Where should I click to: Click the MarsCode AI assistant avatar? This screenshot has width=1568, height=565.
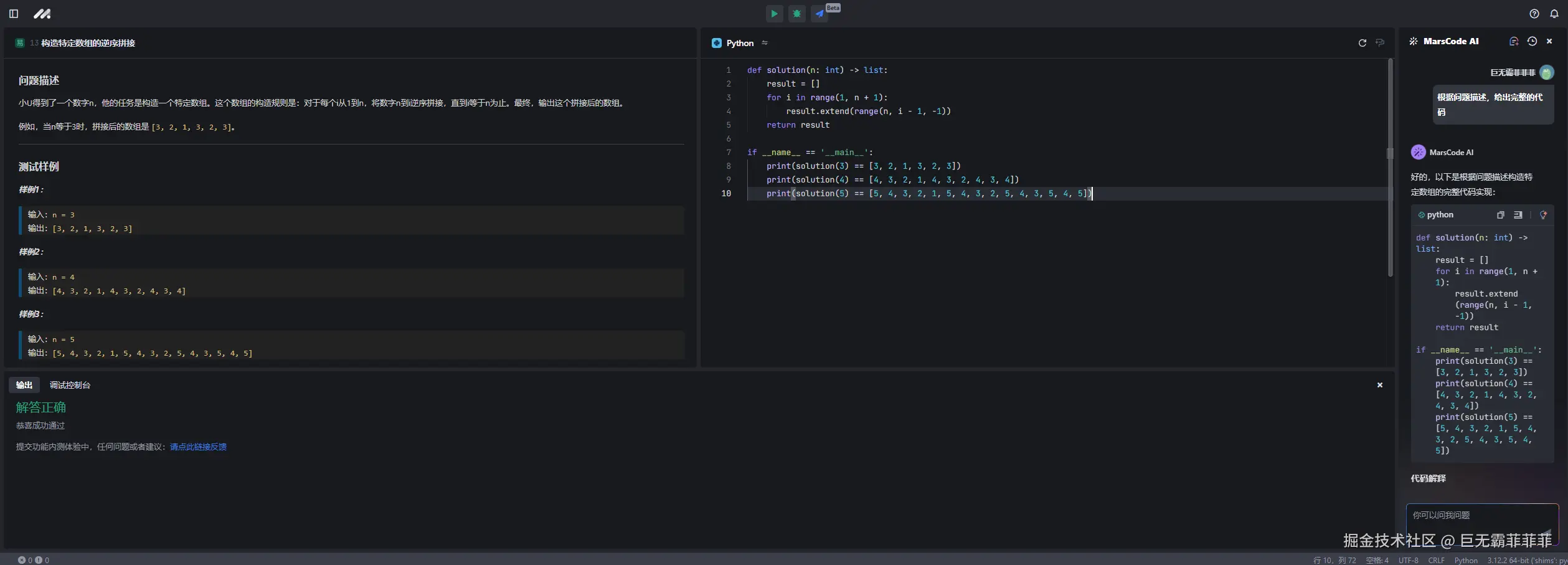click(1418, 152)
